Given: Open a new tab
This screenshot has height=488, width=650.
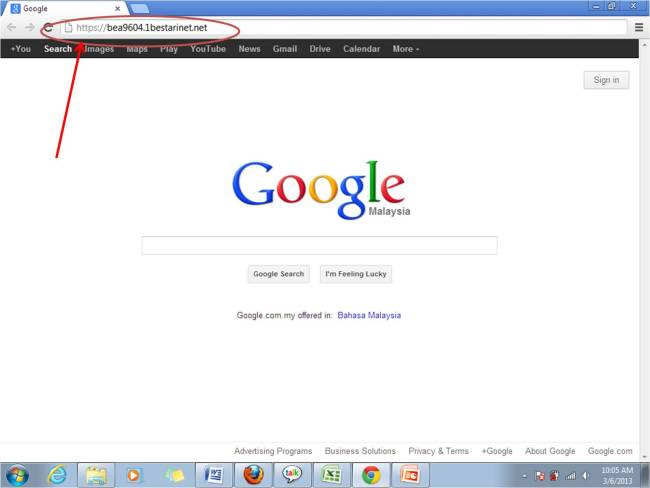Looking at the screenshot, I should (139, 9).
